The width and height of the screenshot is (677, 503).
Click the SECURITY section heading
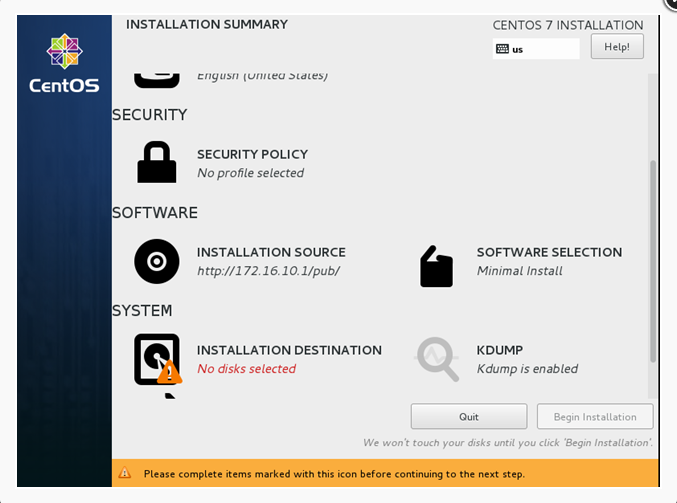(x=149, y=115)
